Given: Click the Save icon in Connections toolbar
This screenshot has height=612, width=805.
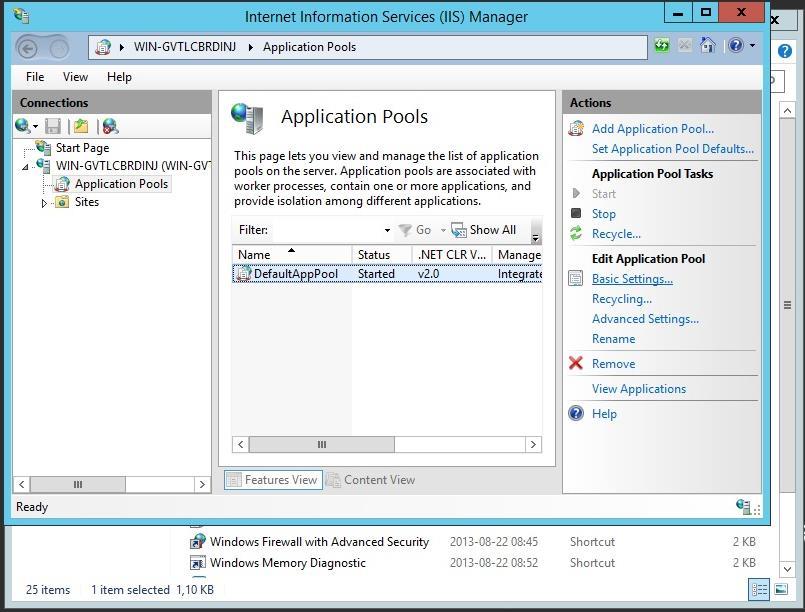Looking at the screenshot, I should pyautogui.click(x=53, y=126).
